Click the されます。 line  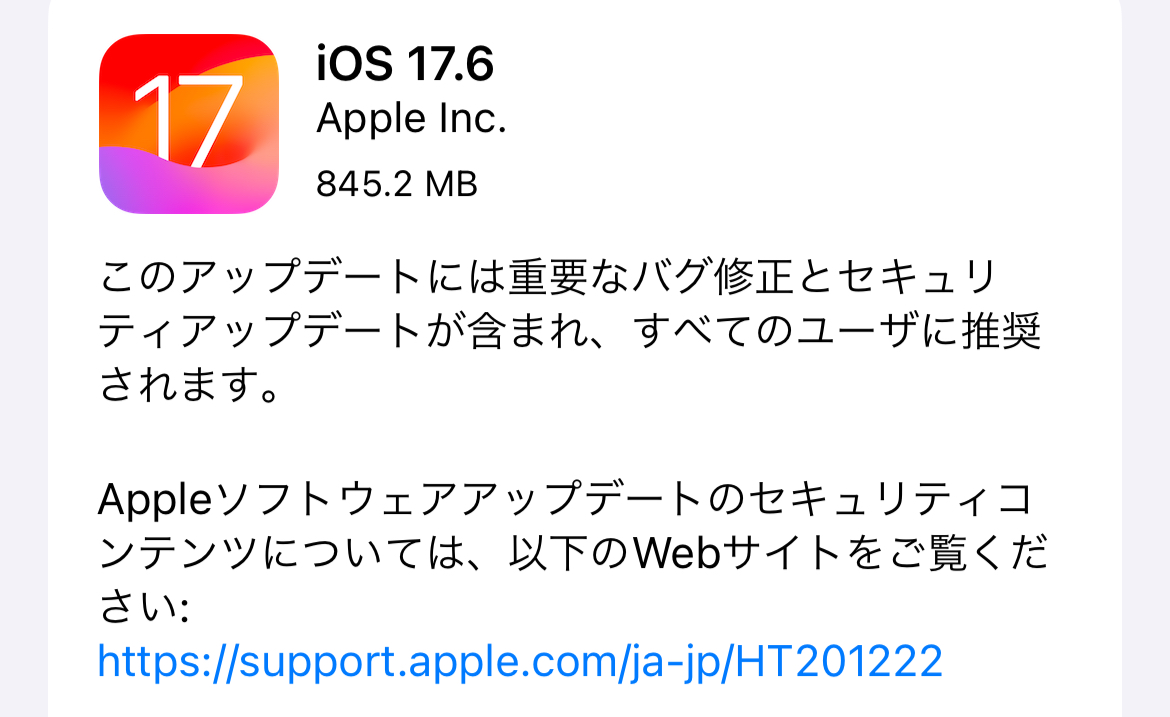(190, 384)
